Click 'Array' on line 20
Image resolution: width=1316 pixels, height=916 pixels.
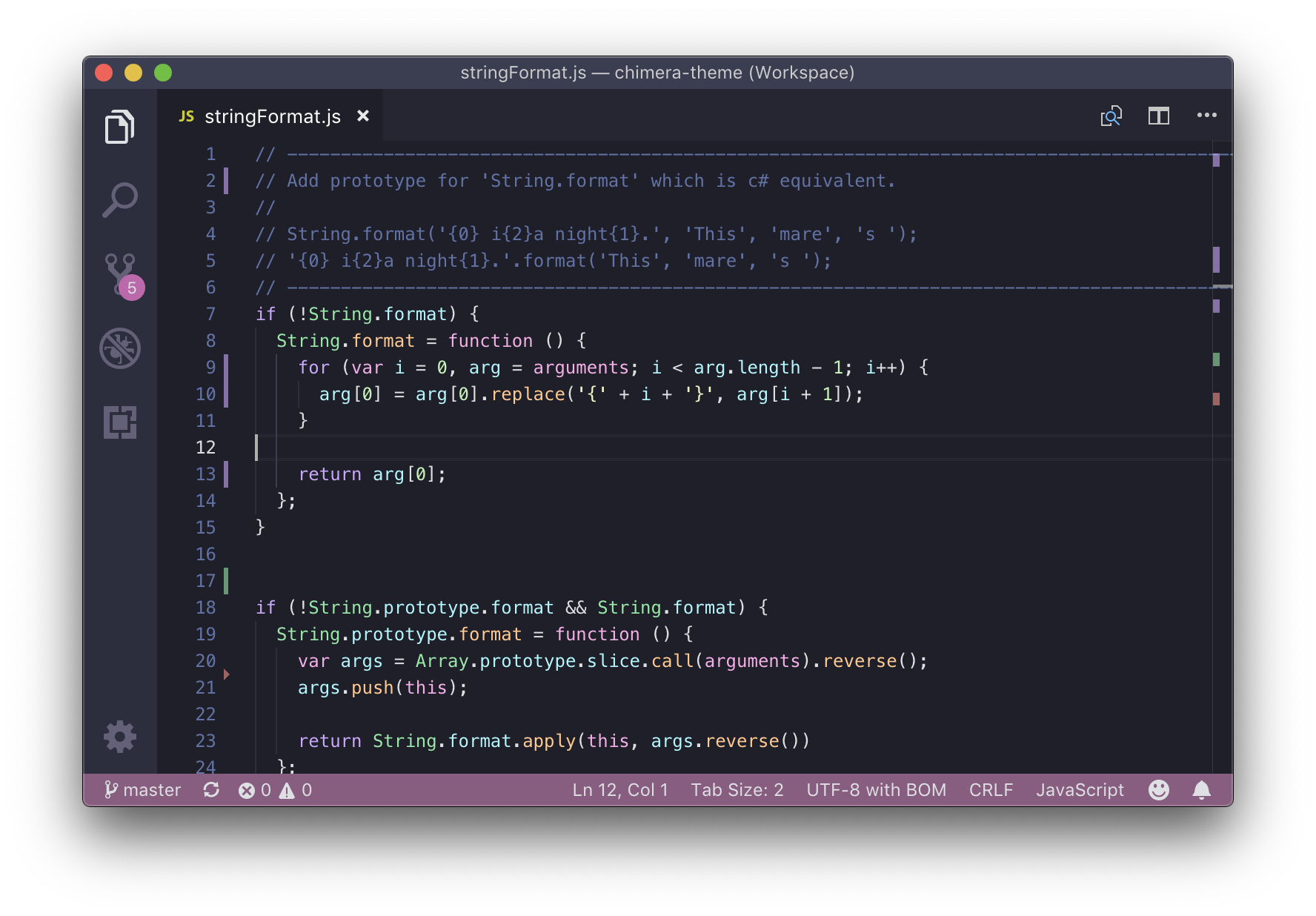pos(442,661)
